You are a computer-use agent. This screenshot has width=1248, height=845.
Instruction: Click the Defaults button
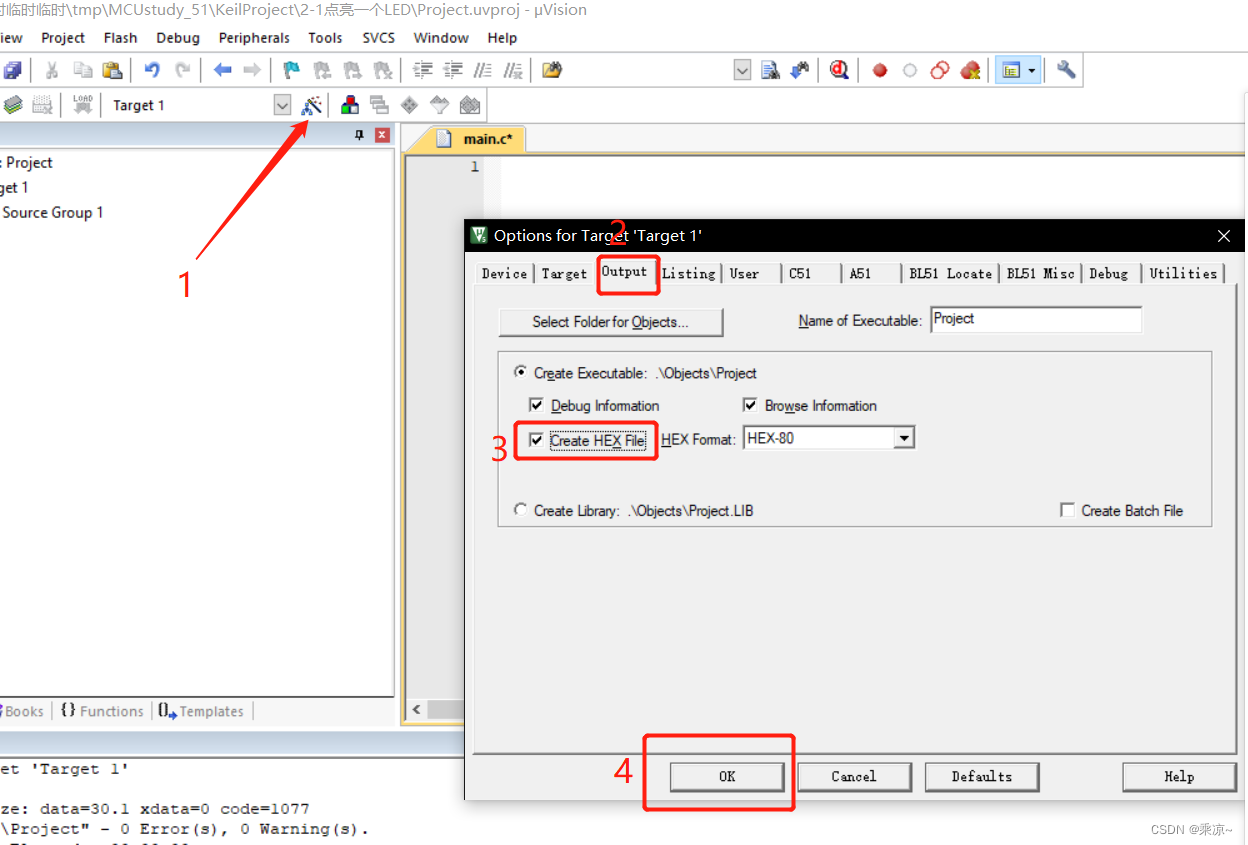pyautogui.click(x=982, y=777)
